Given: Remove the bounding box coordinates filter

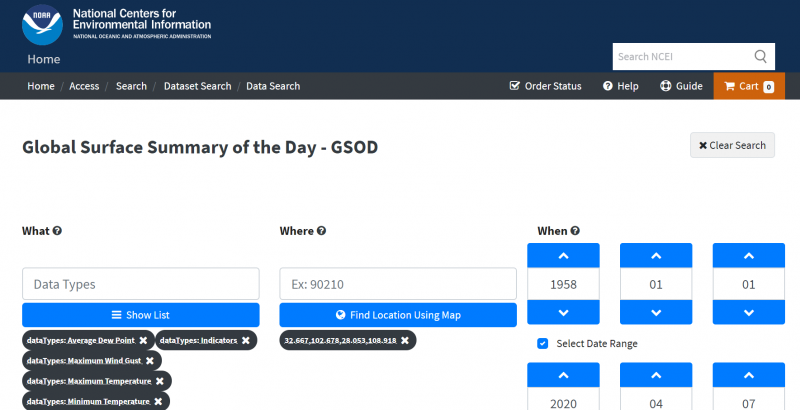Looking at the screenshot, I should 405,341.
